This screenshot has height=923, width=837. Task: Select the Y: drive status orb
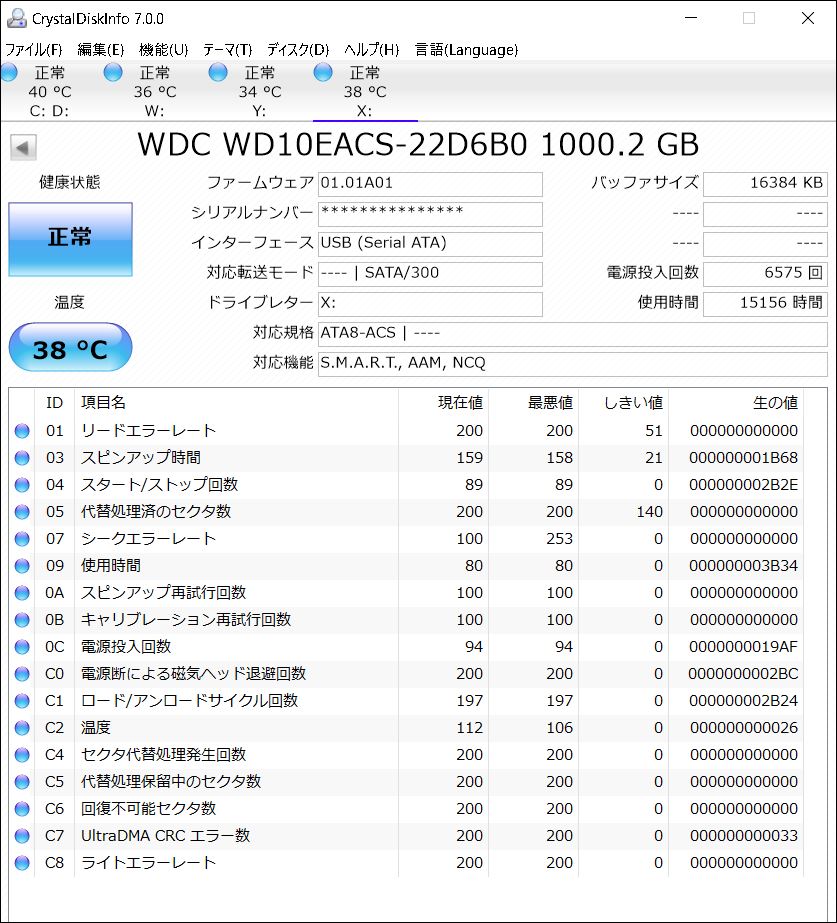(x=218, y=72)
